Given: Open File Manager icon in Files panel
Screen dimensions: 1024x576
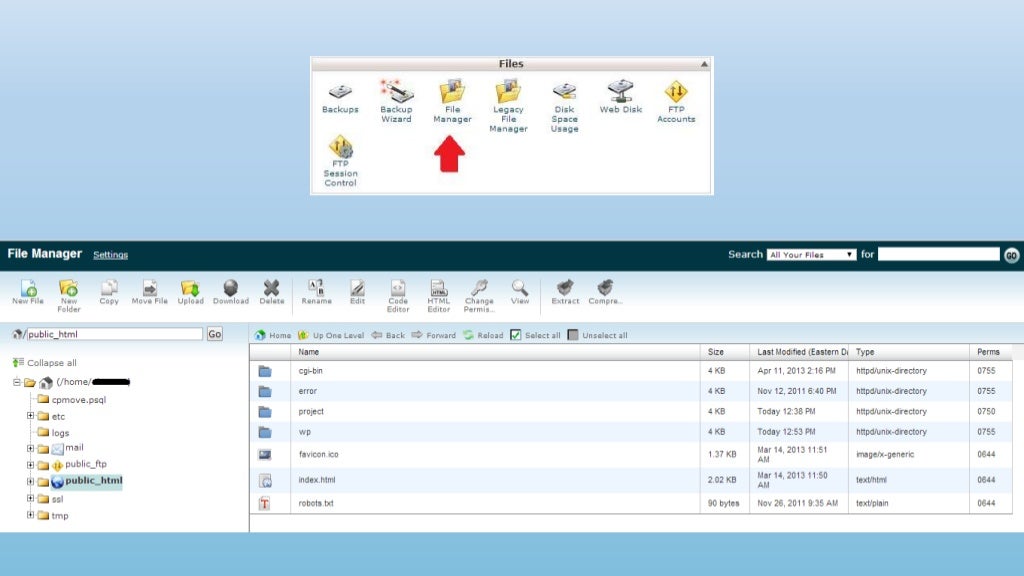Looking at the screenshot, I should click(452, 93).
